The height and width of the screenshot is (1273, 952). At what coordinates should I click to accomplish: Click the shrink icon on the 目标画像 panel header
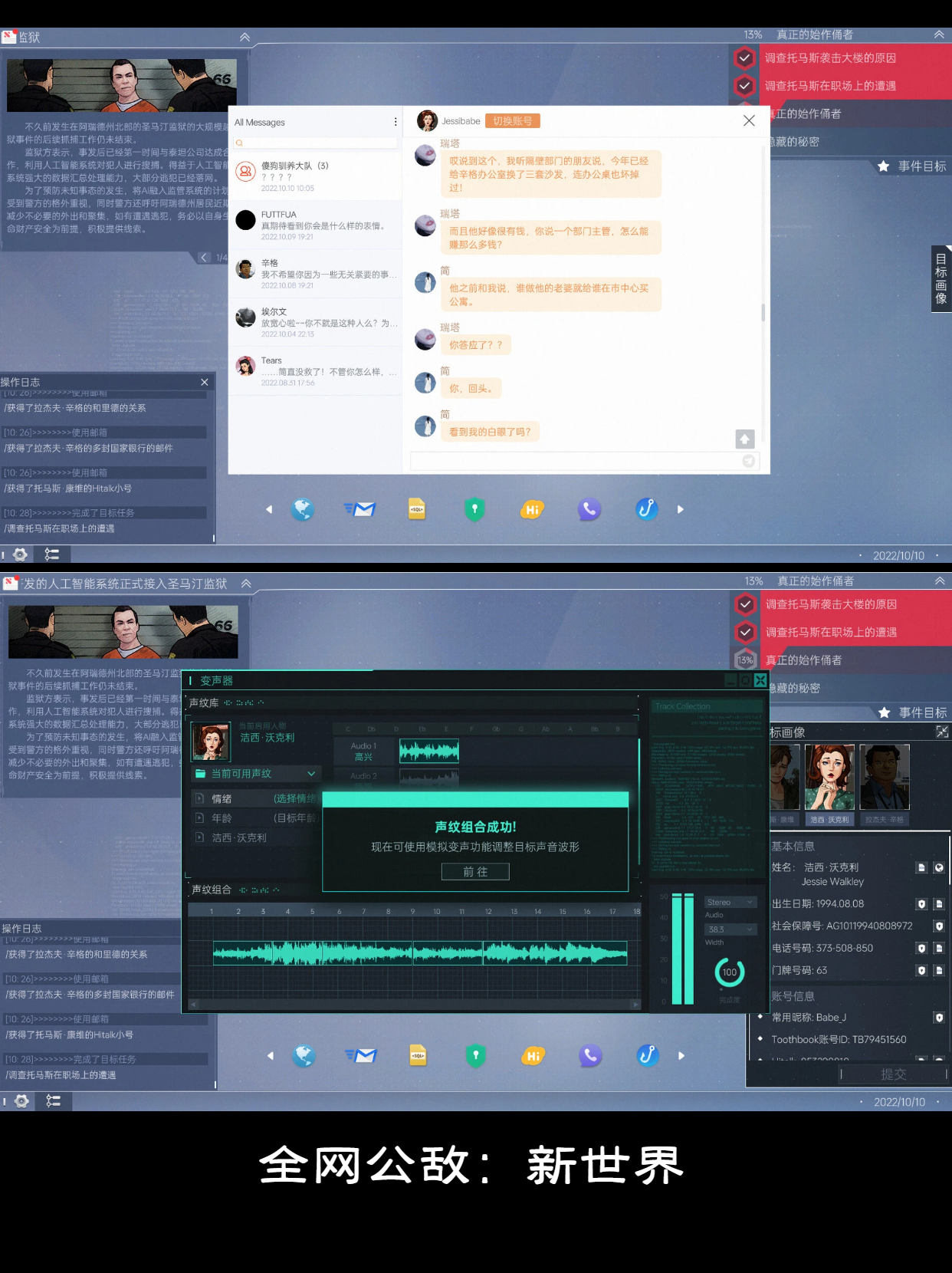pos(942,732)
